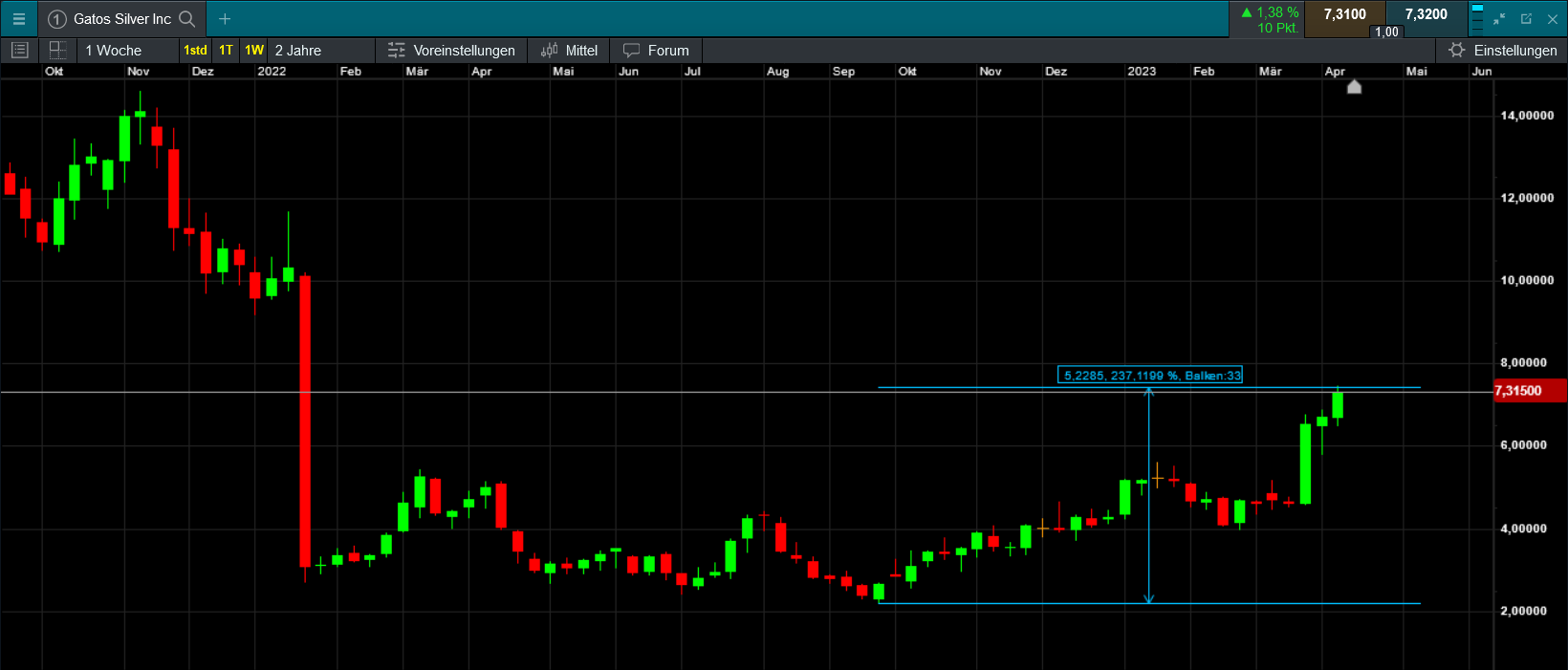Search instrument via magnifier icon

point(187,19)
